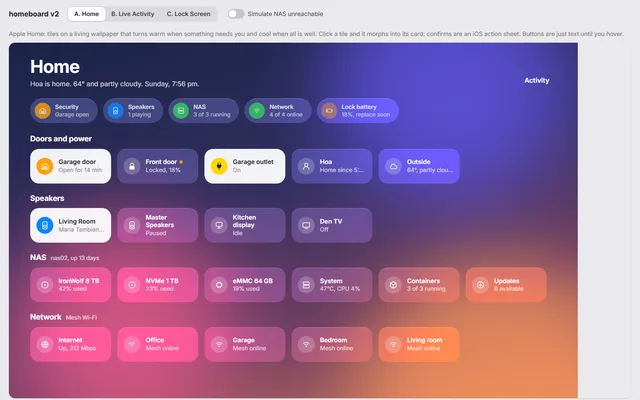
Task: Click 'nas02, up 13 days' text
Action: pyautogui.click(x=75, y=258)
